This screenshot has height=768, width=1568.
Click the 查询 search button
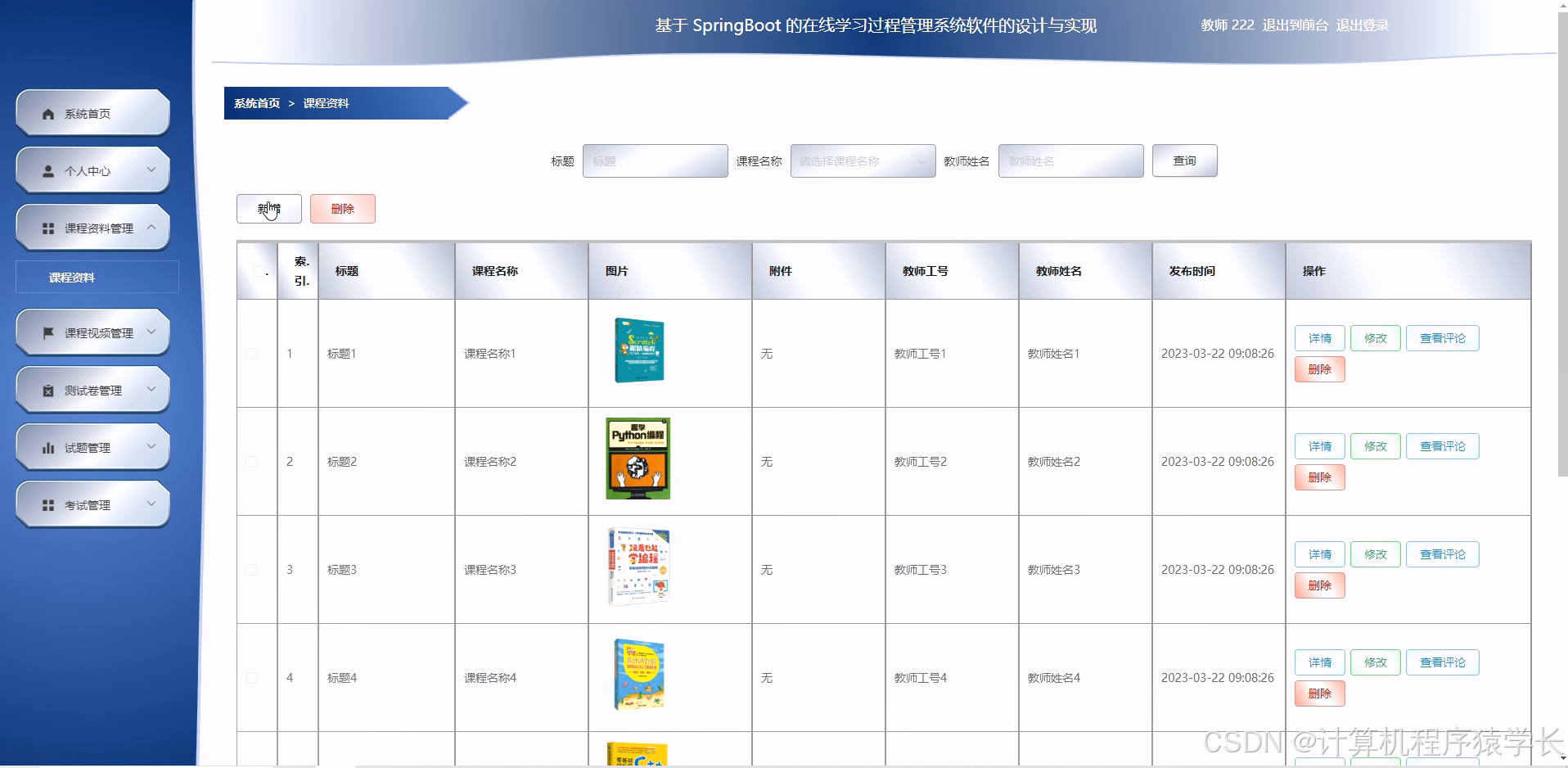tap(1184, 160)
